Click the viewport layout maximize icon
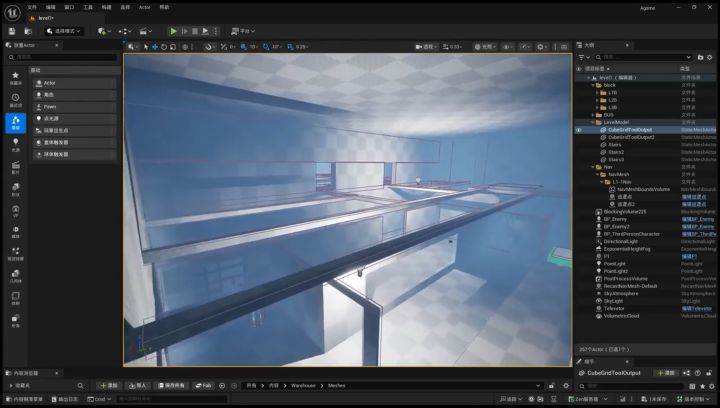 [564, 47]
